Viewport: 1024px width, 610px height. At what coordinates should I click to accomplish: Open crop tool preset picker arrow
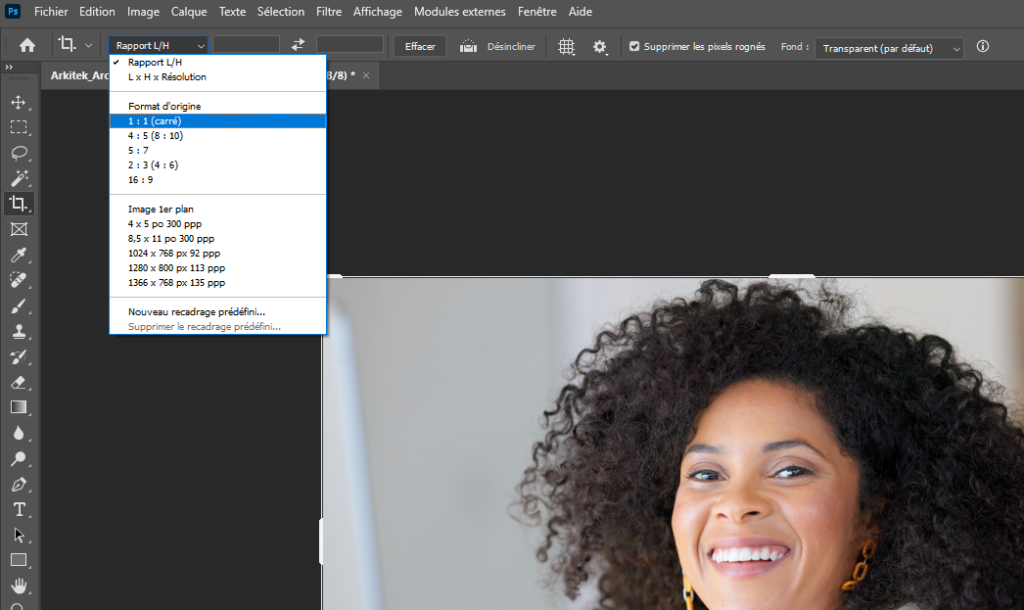[88, 45]
